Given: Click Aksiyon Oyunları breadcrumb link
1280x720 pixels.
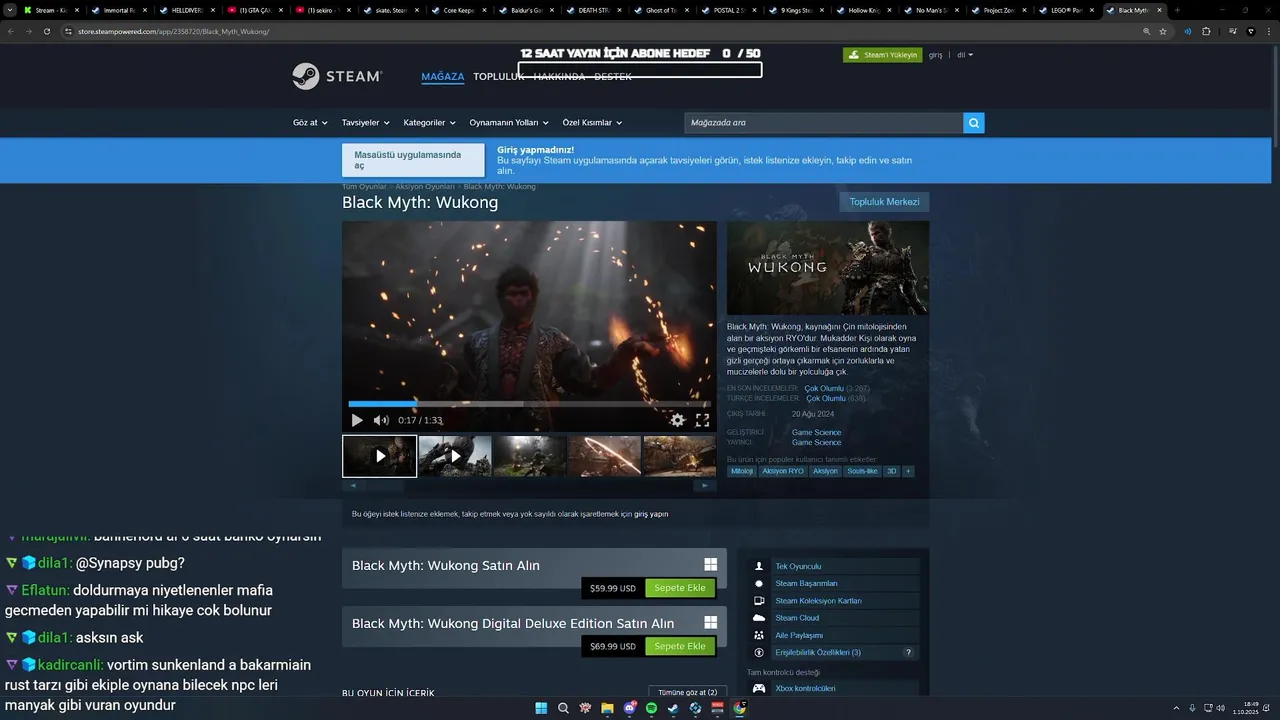Looking at the screenshot, I should point(425,187).
